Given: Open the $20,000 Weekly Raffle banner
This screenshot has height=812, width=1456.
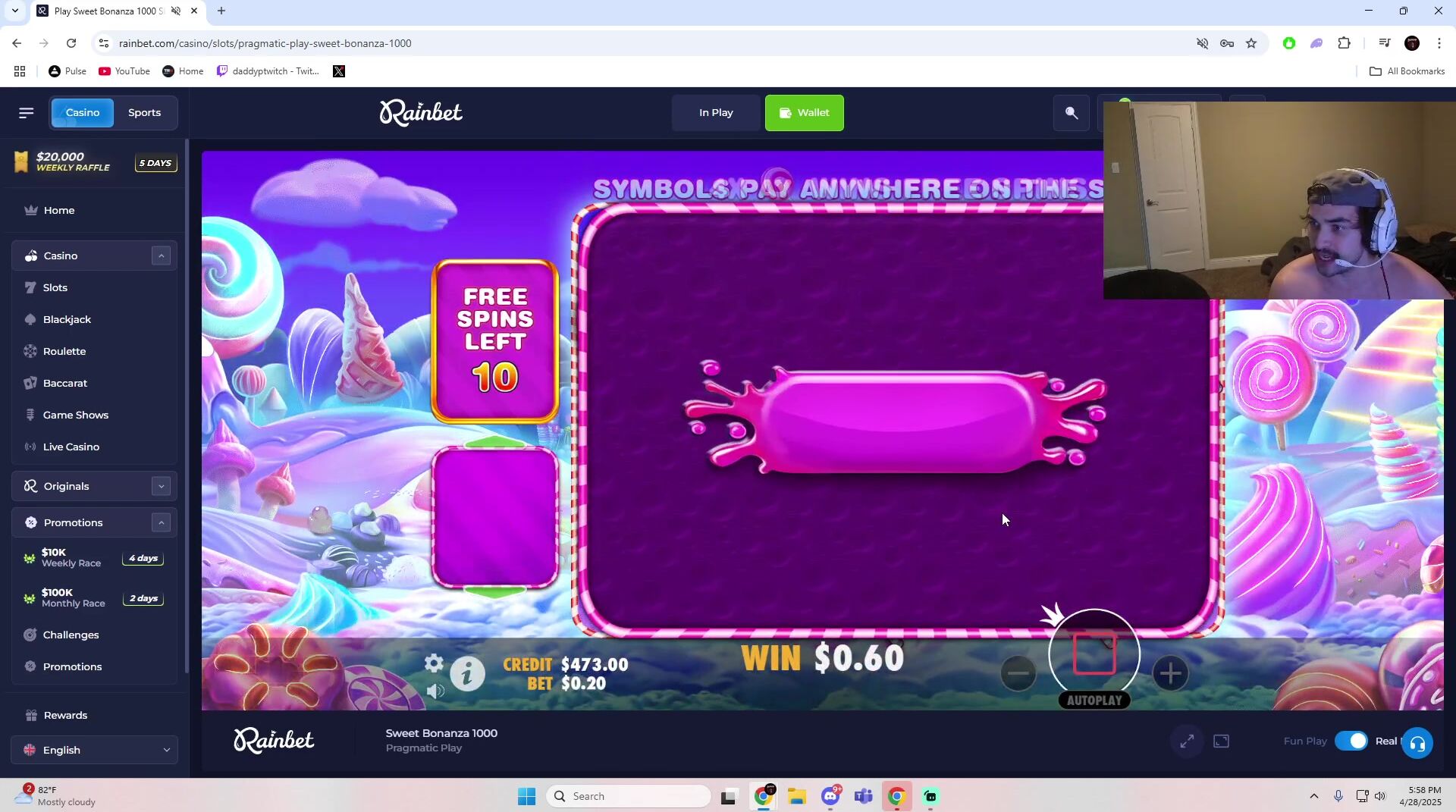Looking at the screenshot, I should [94, 162].
